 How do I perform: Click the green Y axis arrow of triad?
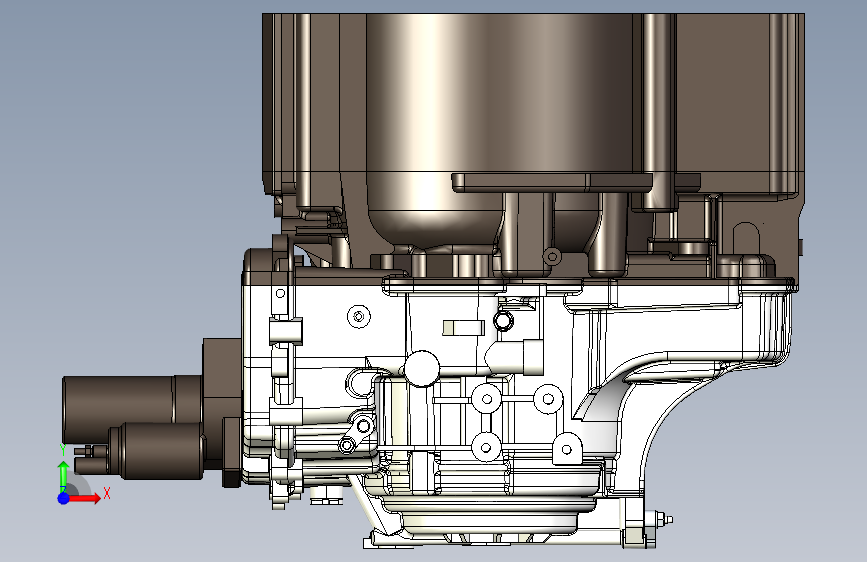(64, 476)
